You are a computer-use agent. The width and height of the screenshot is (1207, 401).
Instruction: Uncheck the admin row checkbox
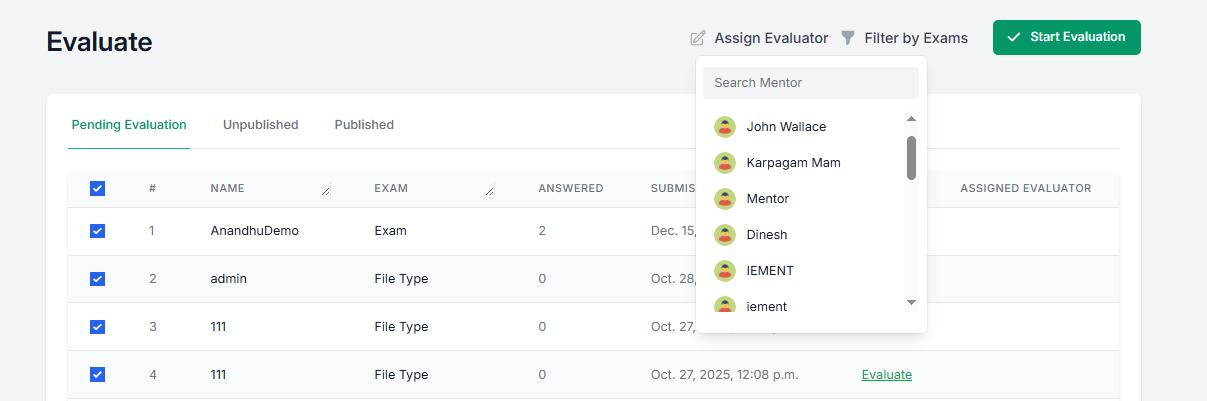(97, 279)
